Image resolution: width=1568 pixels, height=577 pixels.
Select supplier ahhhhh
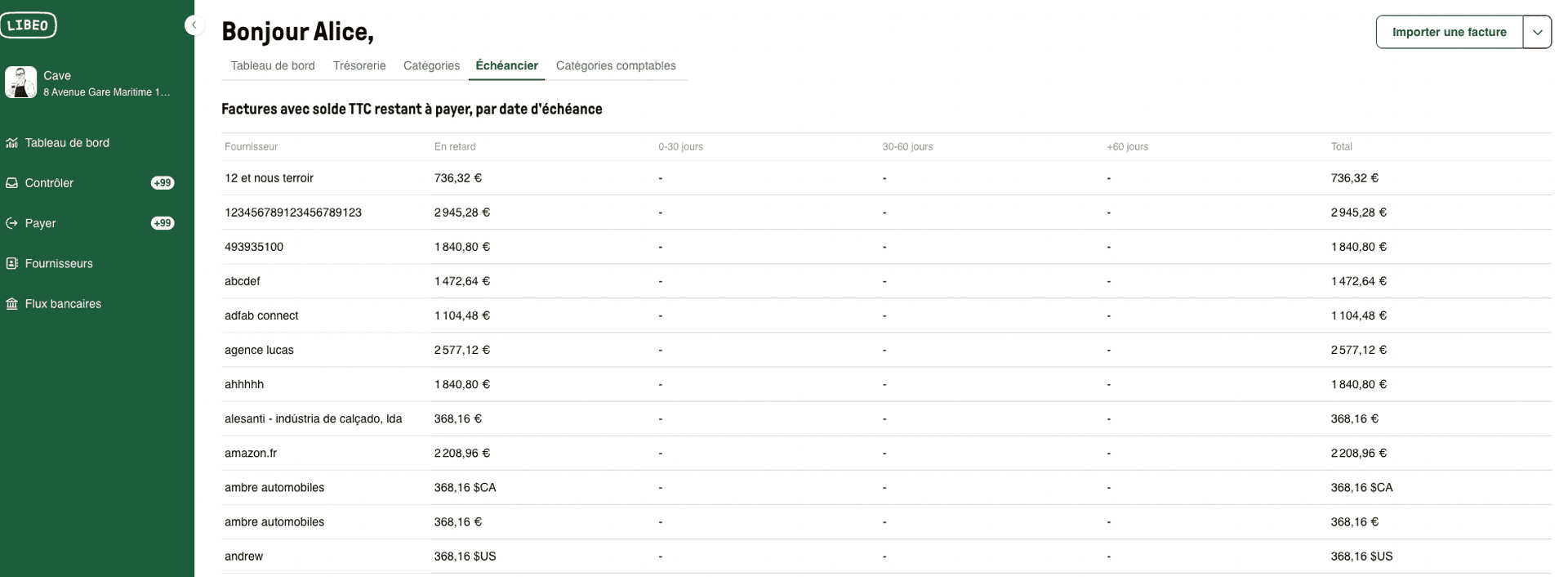pyautogui.click(x=244, y=384)
